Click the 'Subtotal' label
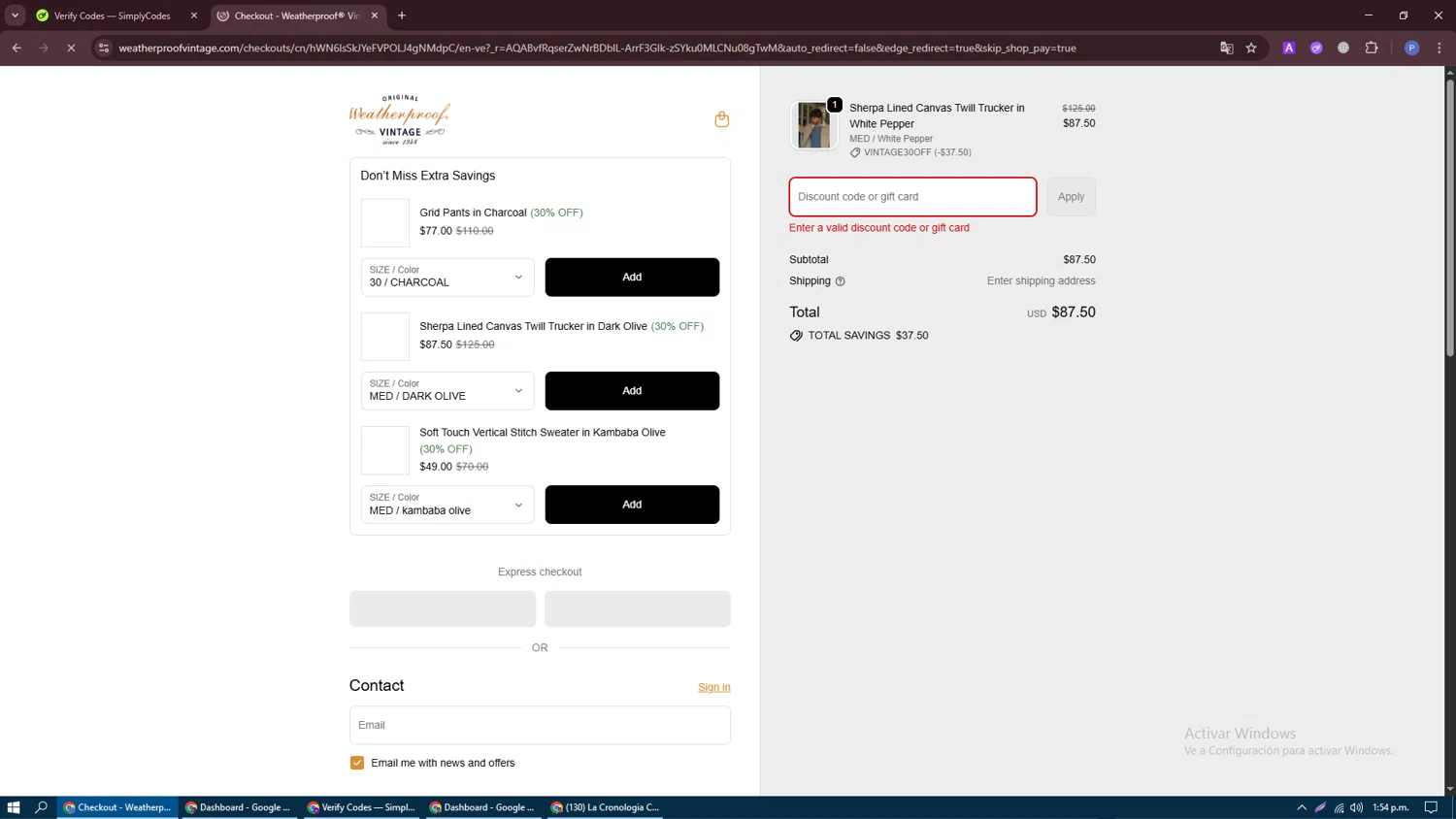 tap(809, 260)
